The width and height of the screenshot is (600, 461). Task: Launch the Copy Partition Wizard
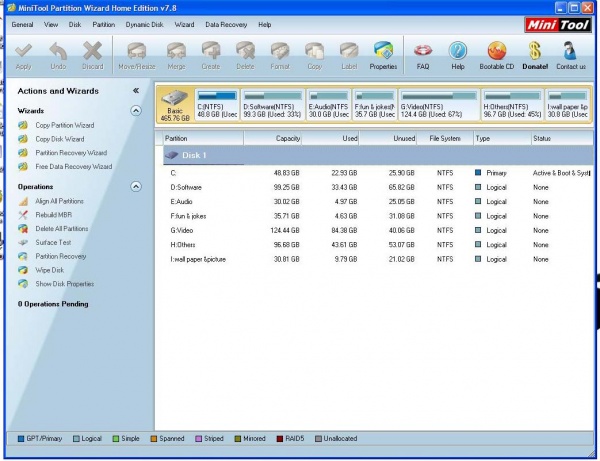click(64, 125)
